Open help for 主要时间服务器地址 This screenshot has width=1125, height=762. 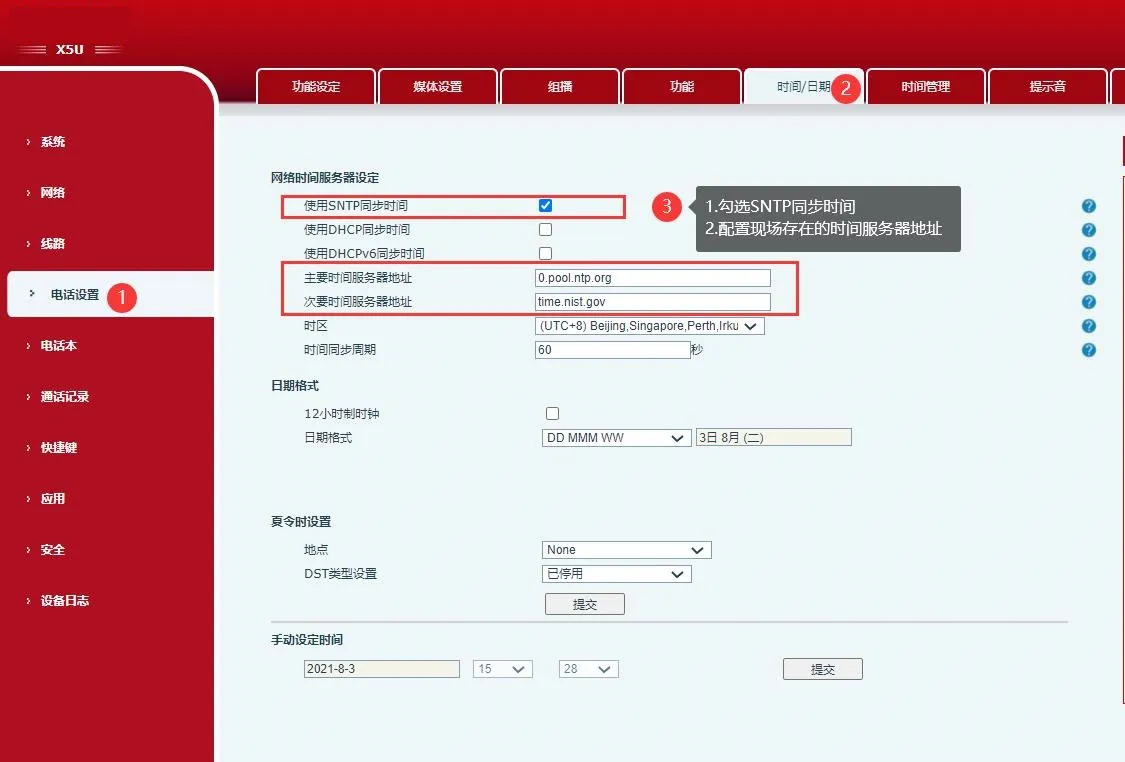point(1088,277)
